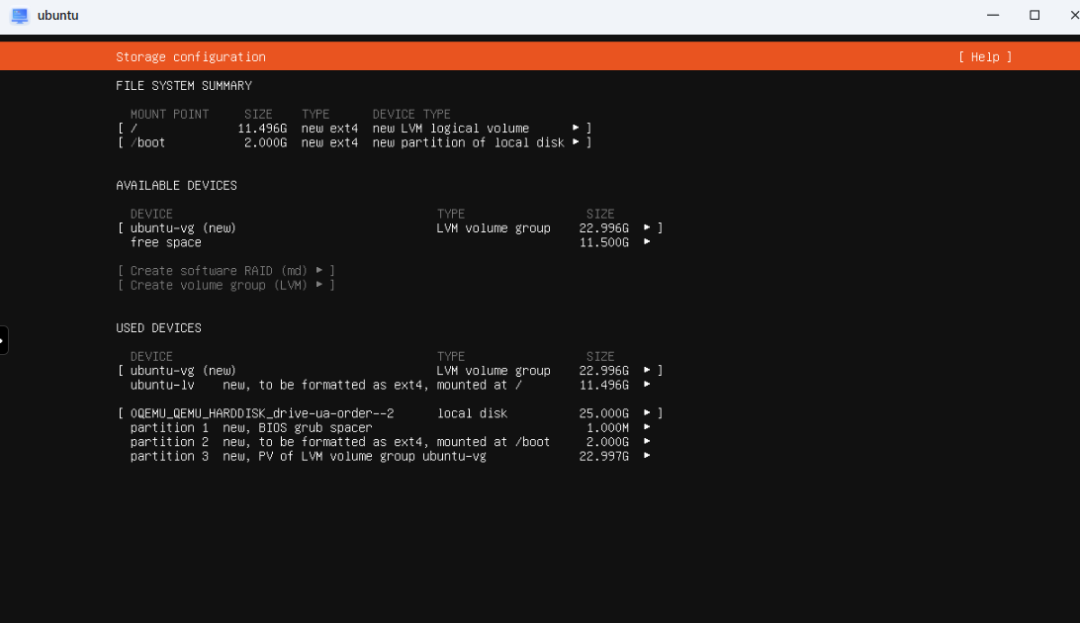Screen dimensions: 1080x623
Task: Expand arrow for /boot partition row
Action: pyautogui.click(x=576, y=142)
